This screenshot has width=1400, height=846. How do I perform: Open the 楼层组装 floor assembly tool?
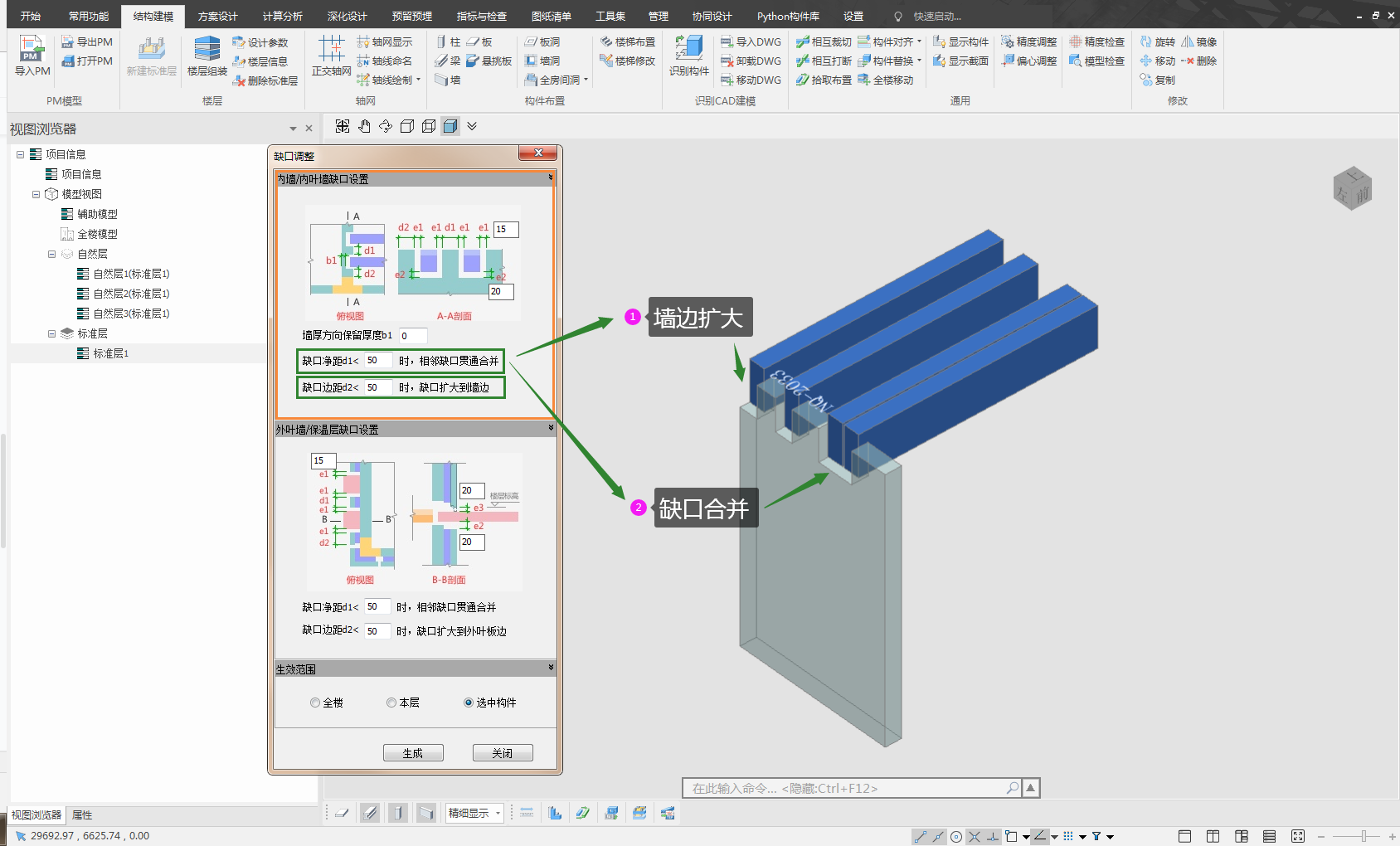click(207, 55)
